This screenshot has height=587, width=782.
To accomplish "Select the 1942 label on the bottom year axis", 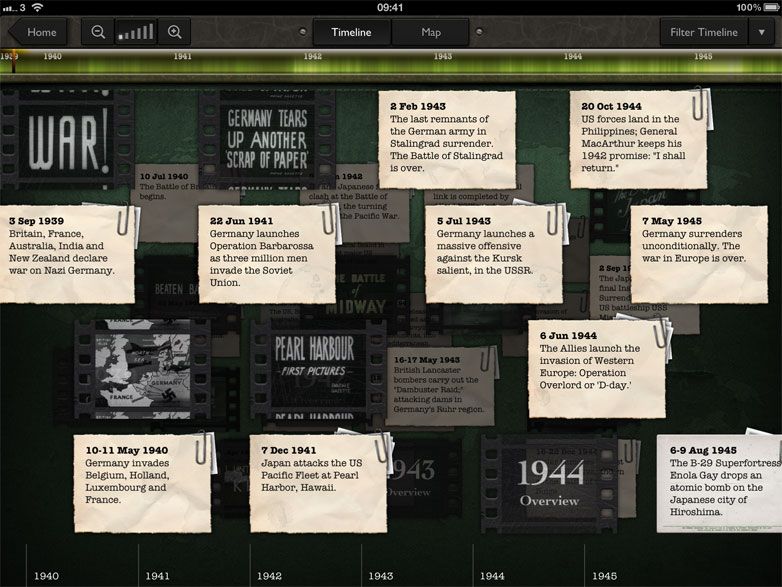I will click(269, 576).
